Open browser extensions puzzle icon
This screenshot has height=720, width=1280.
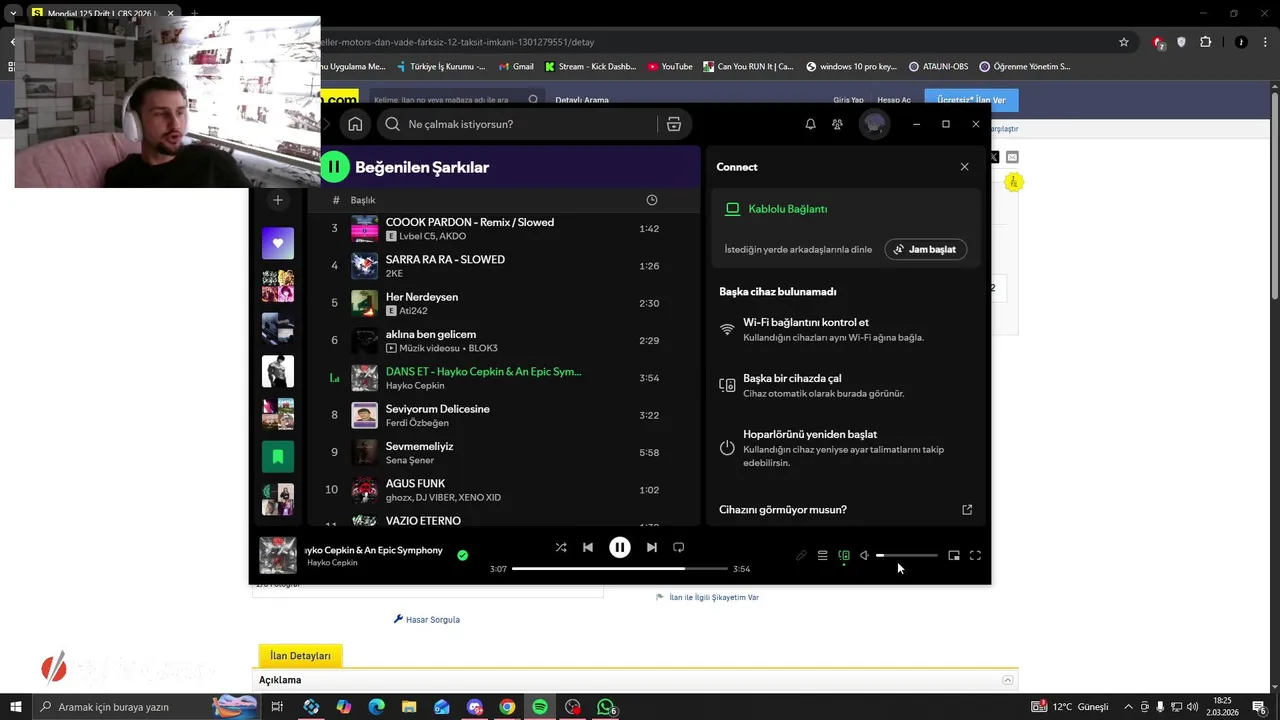(1205, 42)
